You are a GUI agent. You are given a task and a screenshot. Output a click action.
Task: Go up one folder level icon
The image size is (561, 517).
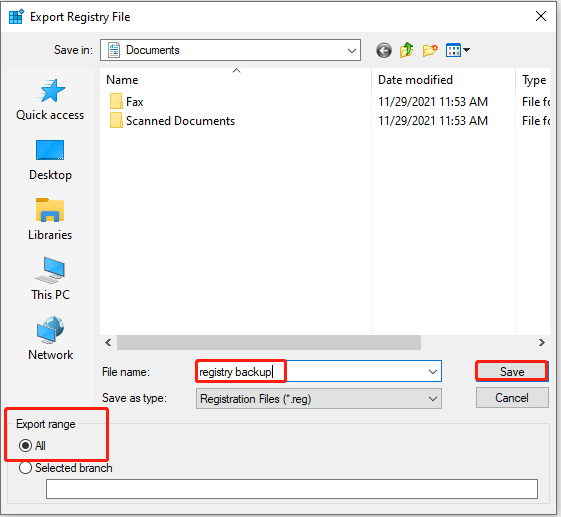[406, 50]
